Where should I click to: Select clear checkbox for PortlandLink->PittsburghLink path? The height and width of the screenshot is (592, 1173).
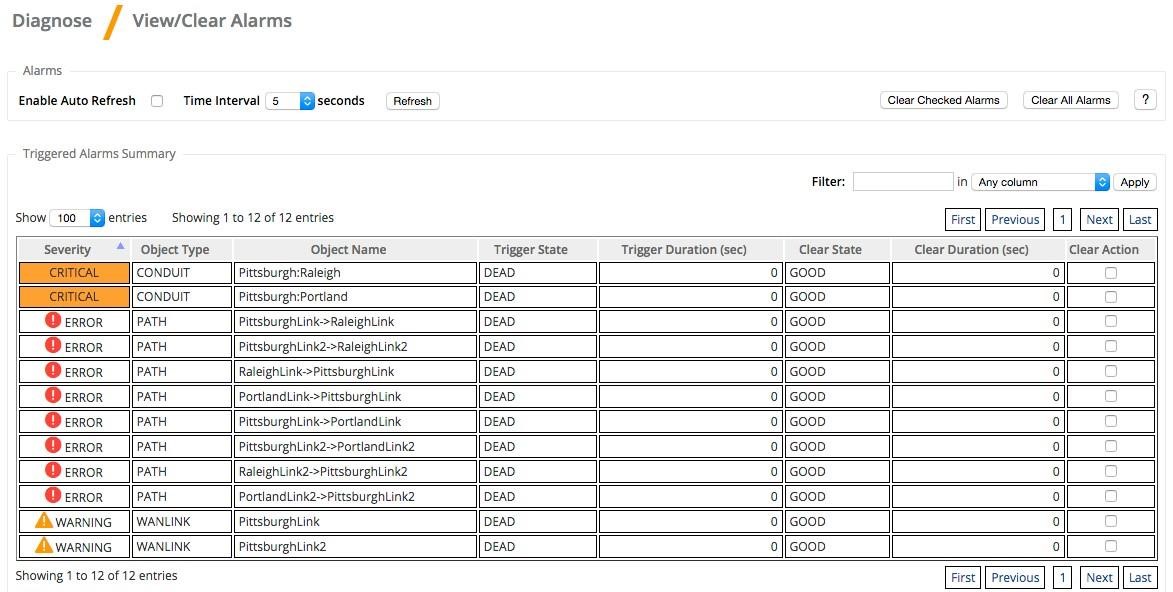(x=1111, y=396)
